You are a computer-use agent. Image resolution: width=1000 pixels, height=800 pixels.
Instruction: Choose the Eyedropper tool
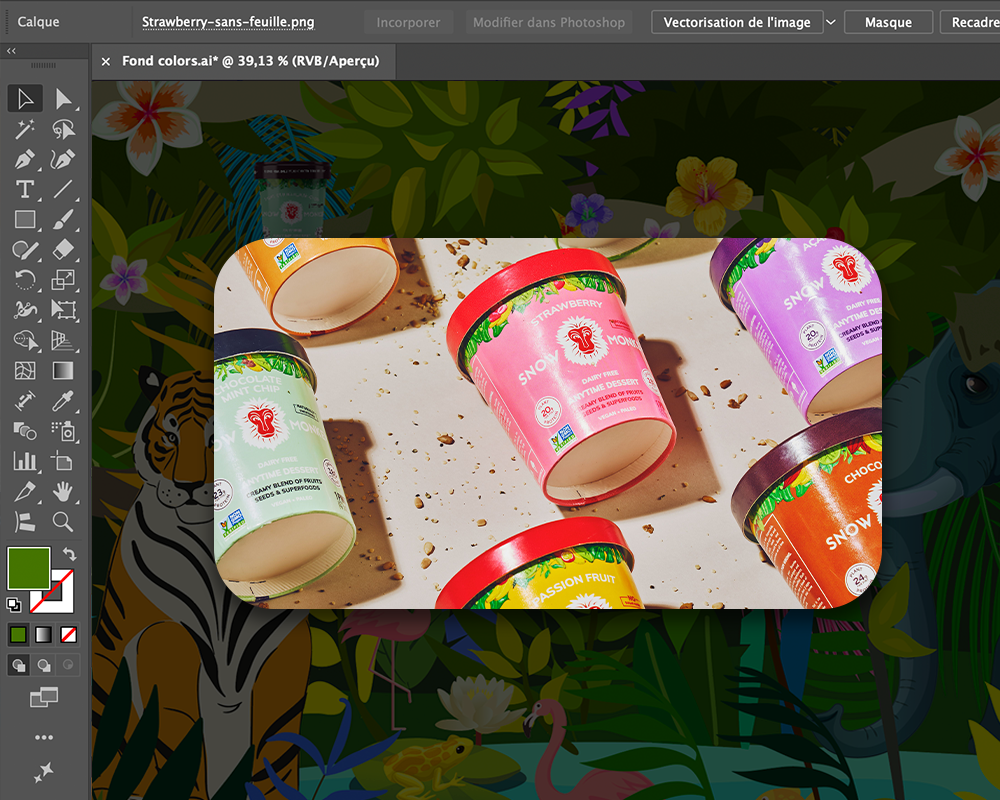click(63, 401)
